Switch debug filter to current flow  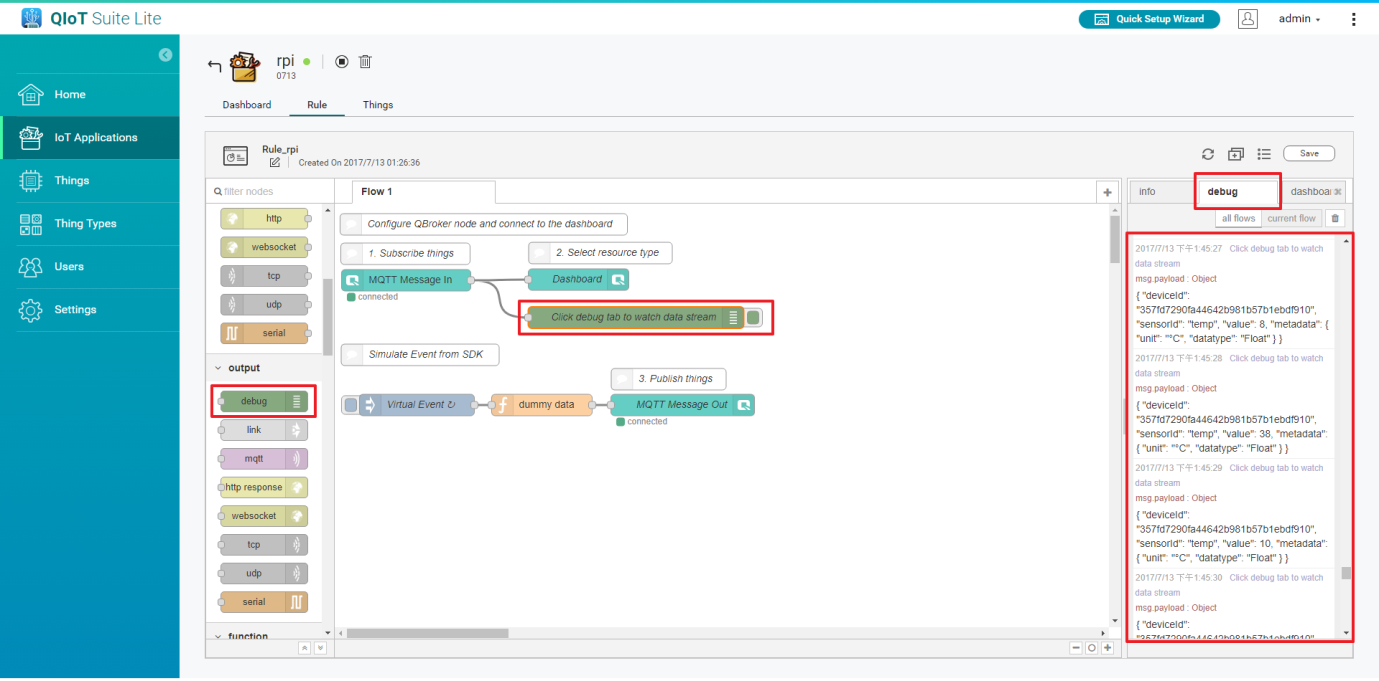(1291, 218)
